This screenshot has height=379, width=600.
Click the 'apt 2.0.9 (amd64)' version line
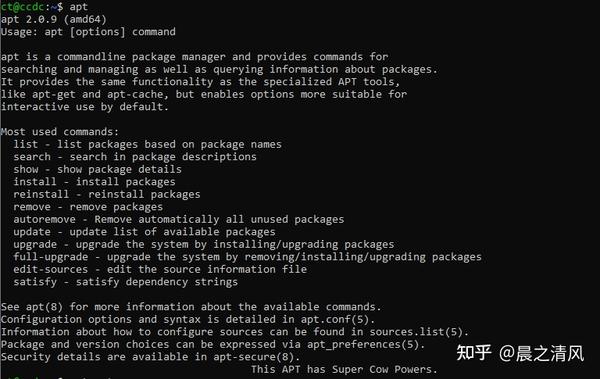[x=54, y=19]
